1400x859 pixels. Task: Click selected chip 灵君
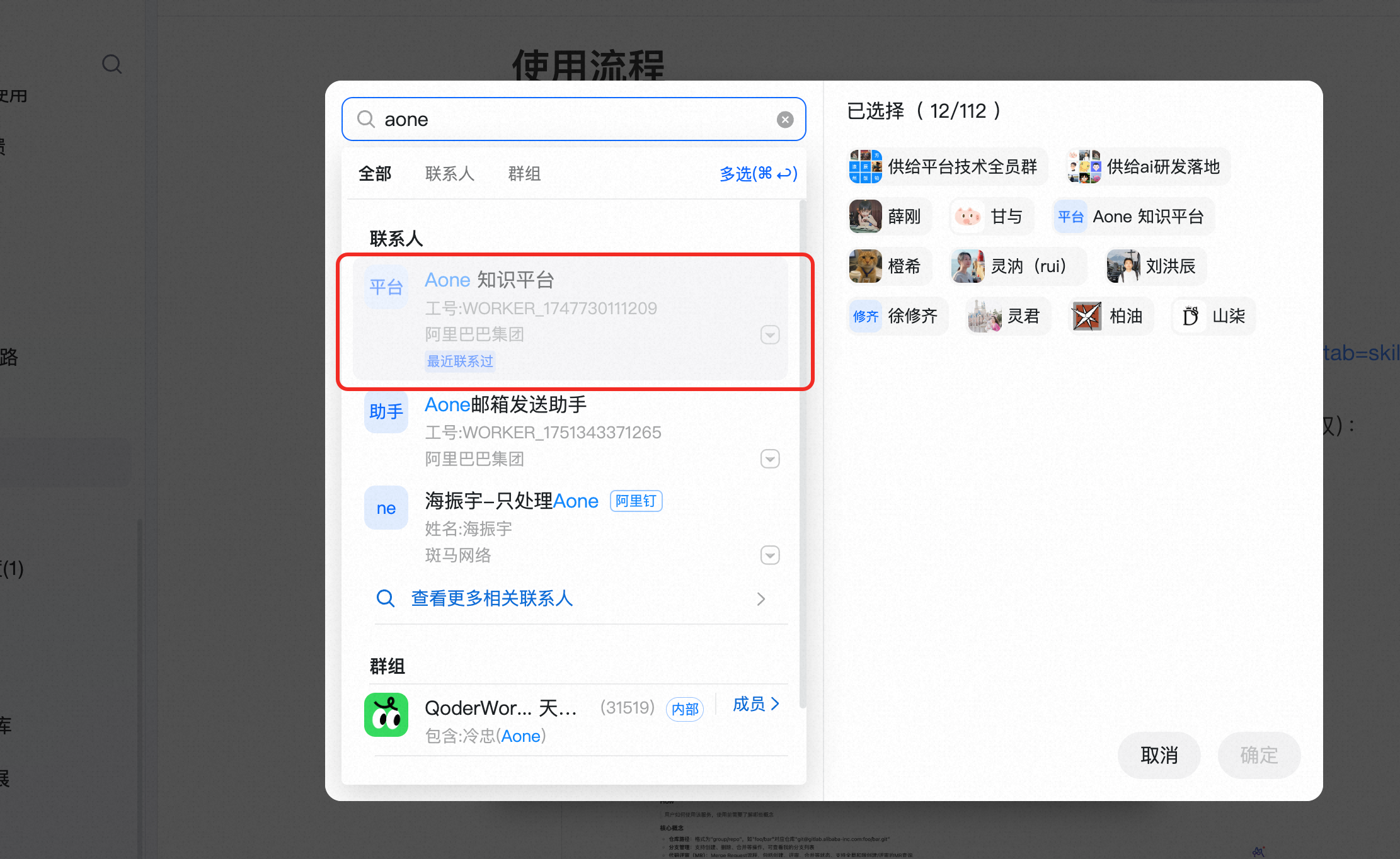point(1007,316)
